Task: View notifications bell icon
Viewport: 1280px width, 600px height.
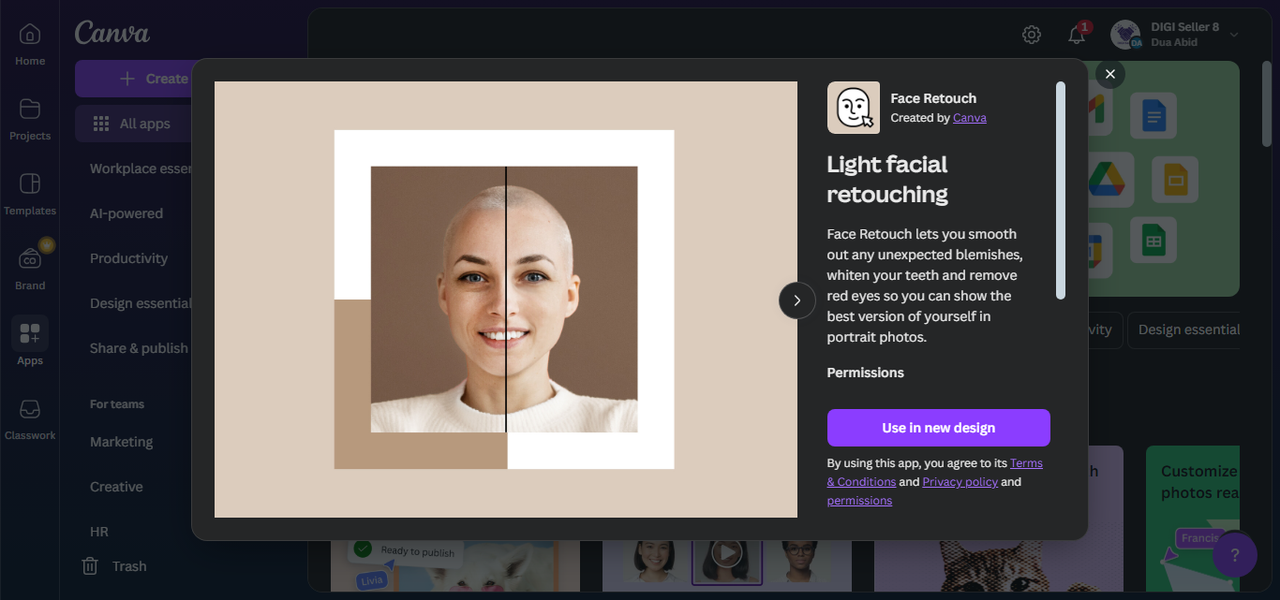Action: coord(1077,35)
